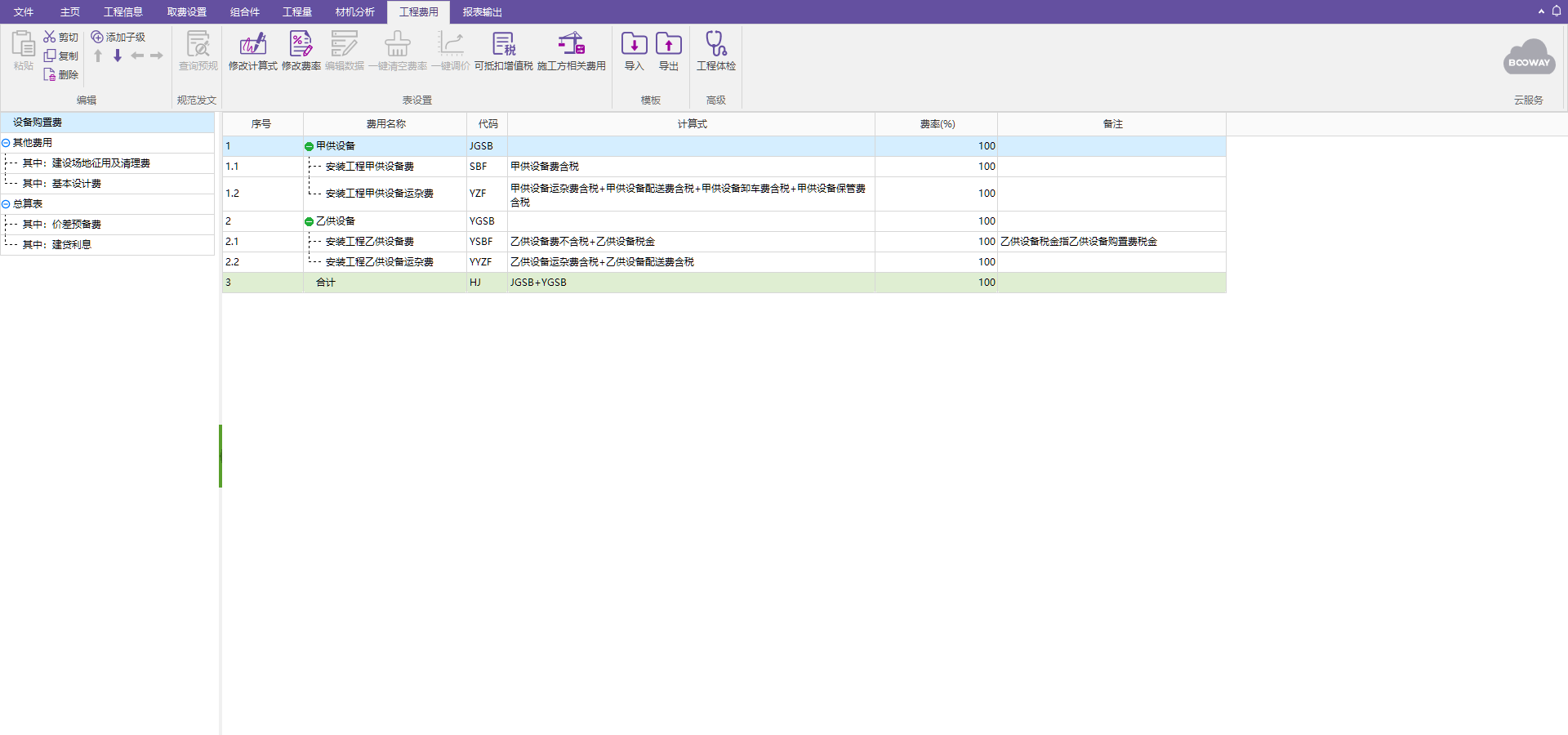1568x735 pixels.
Task: Click the 备注 column header
Action: click(x=1112, y=124)
